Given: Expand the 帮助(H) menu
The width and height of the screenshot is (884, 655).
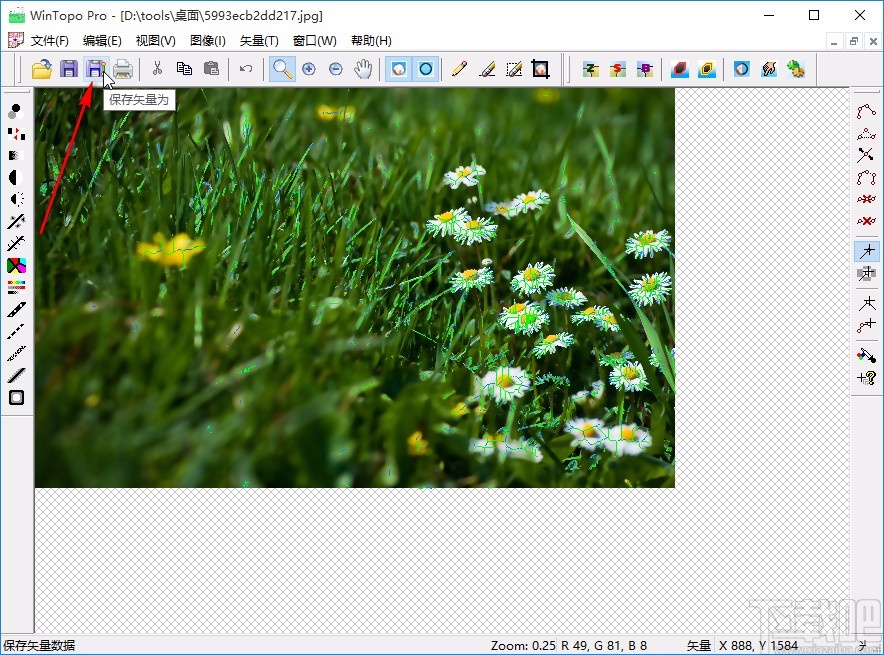Looking at the screenshot, I should click(371, 41).
